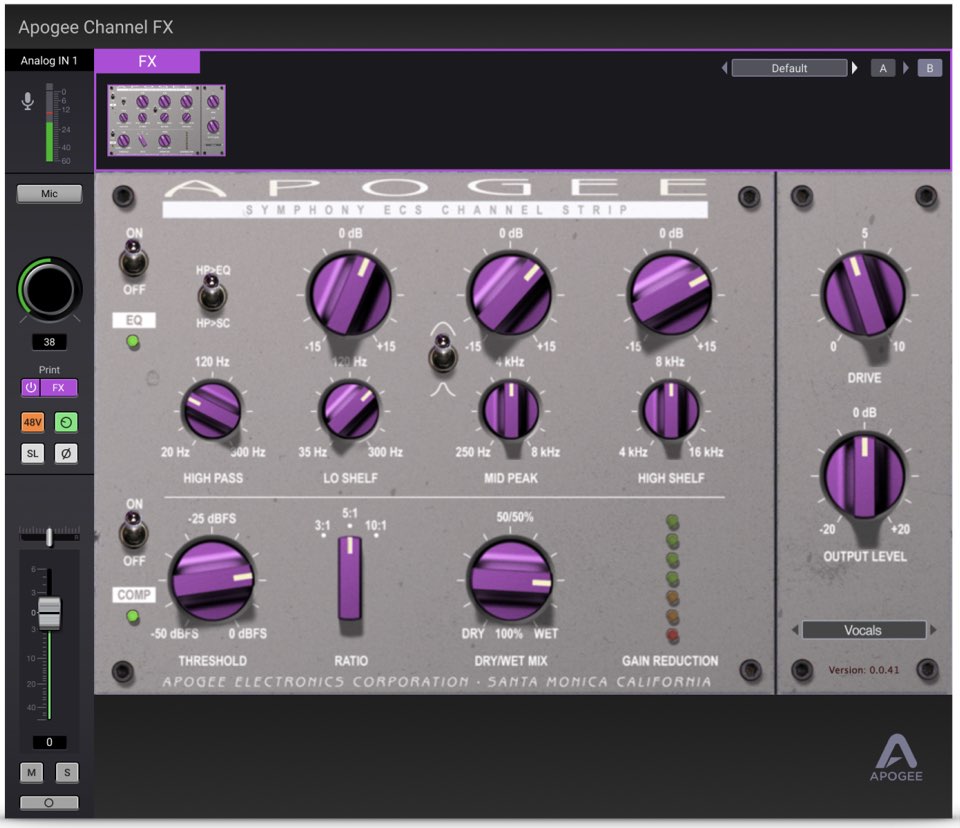Select the FX tab
This screenshot has width=960, height=828.
[x=147, y=61]
